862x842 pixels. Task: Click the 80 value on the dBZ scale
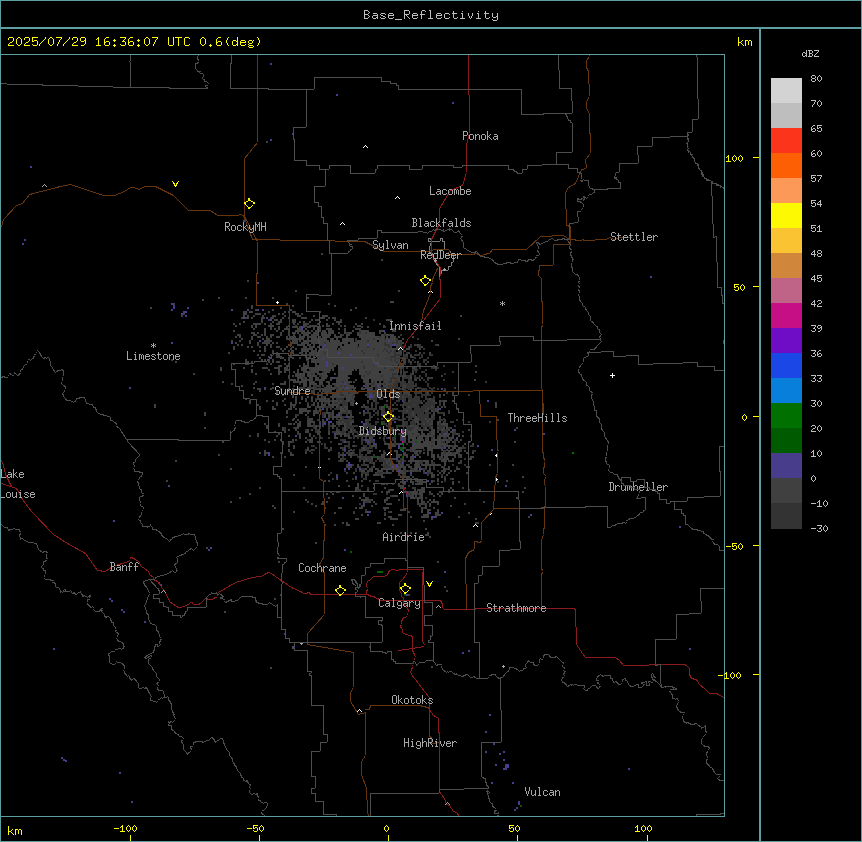coord(816,79)
